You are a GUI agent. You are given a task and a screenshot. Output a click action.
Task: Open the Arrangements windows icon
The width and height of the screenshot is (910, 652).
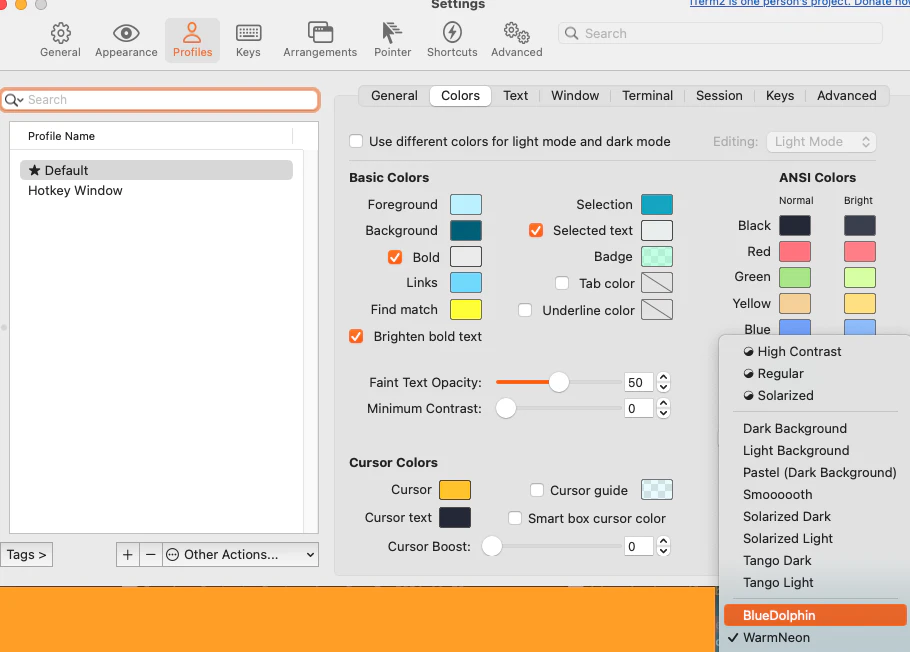coord(320,40)
